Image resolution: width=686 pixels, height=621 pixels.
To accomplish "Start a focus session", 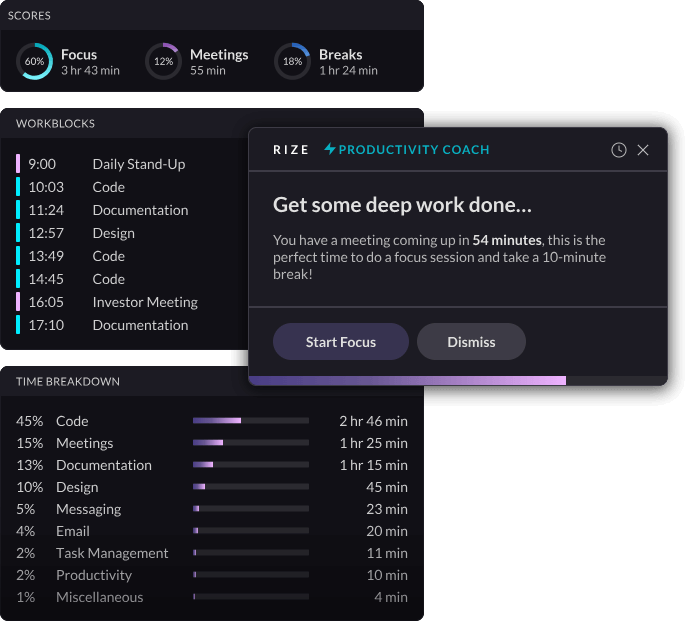I will [x=341, y=342].
